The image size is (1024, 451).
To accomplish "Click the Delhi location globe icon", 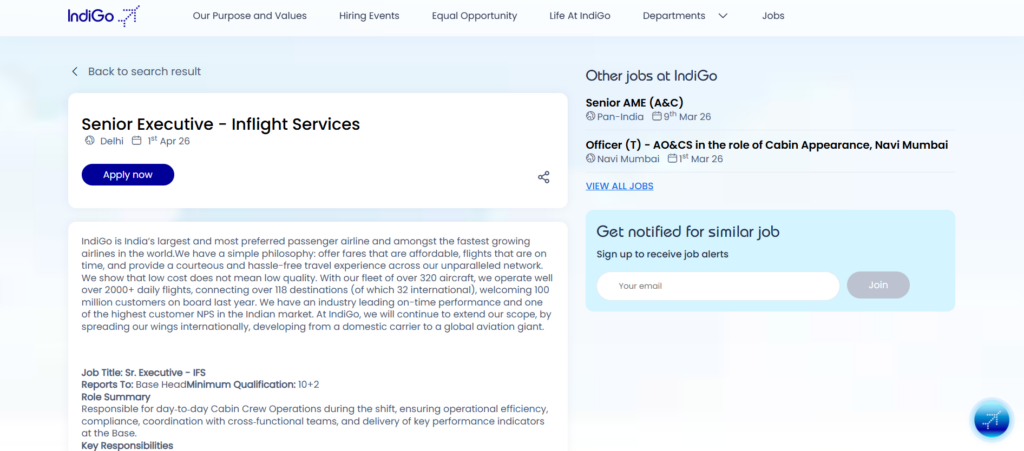I will click(x=89, y=141).
